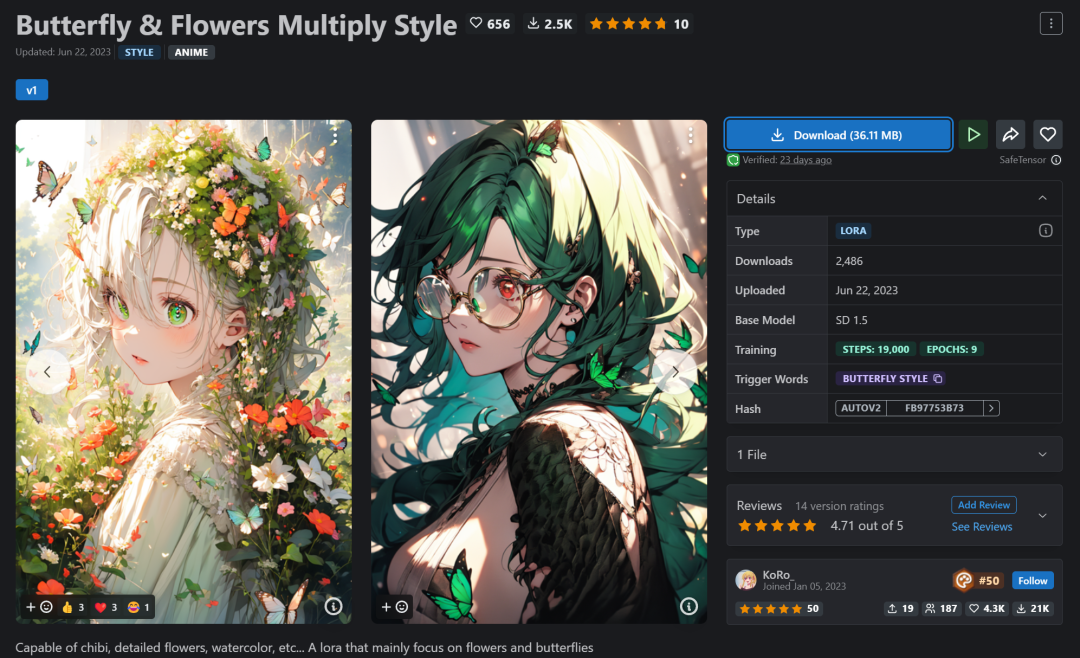
Task: Open LORA type info icon
Action: click(1045, 231)
